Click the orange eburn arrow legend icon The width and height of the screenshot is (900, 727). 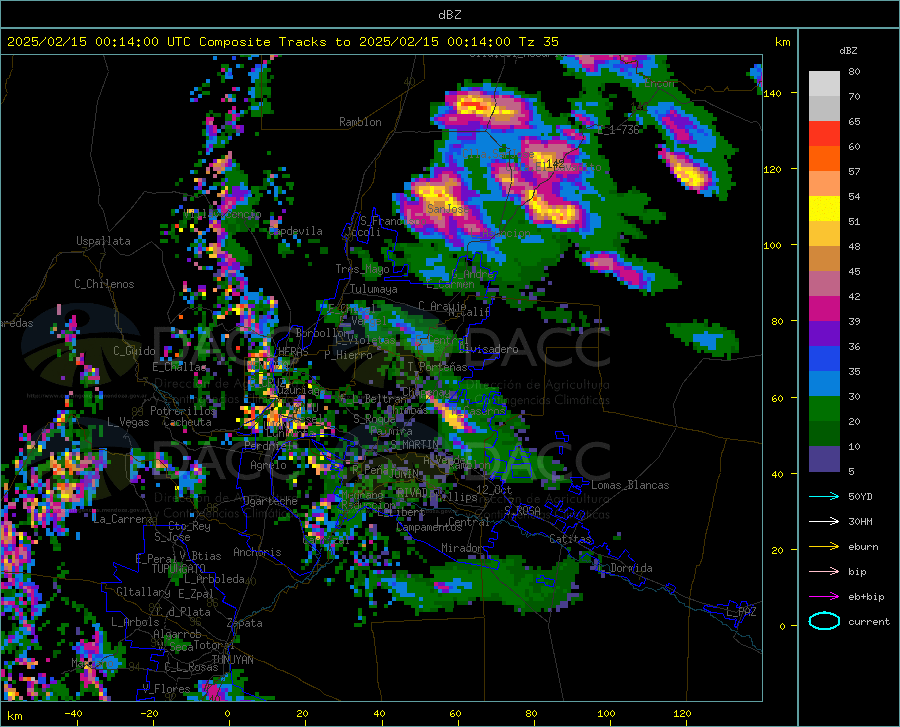[x=824, y=547]
